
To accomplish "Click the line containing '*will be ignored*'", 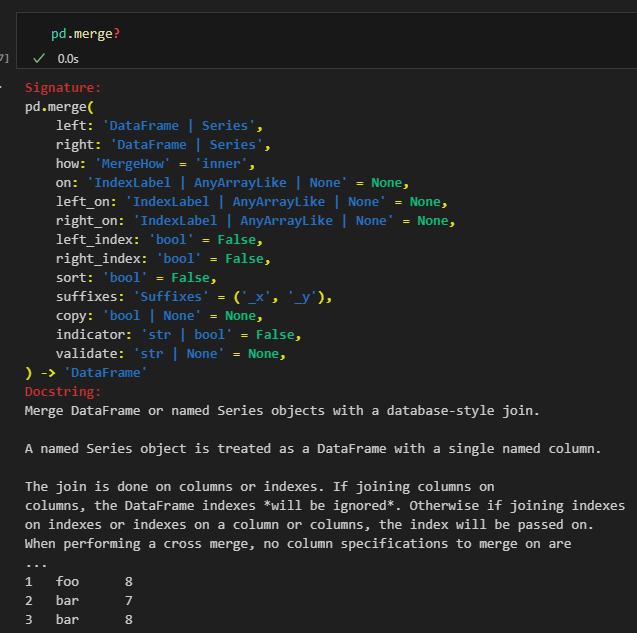I will [325, 506].
